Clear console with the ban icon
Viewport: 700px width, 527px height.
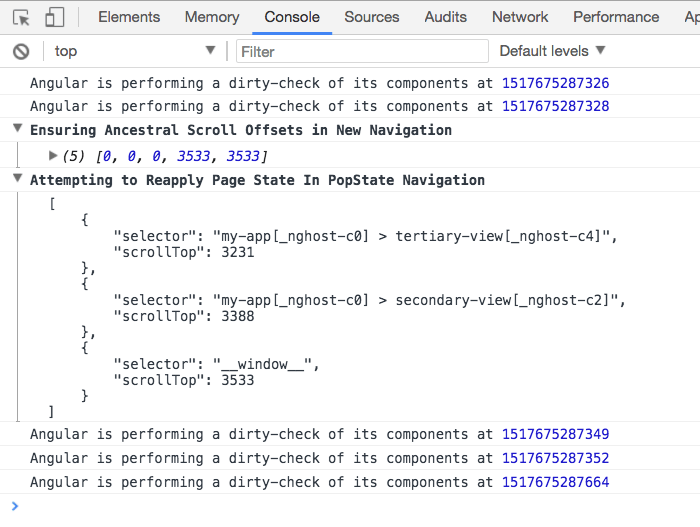[21, 51]
